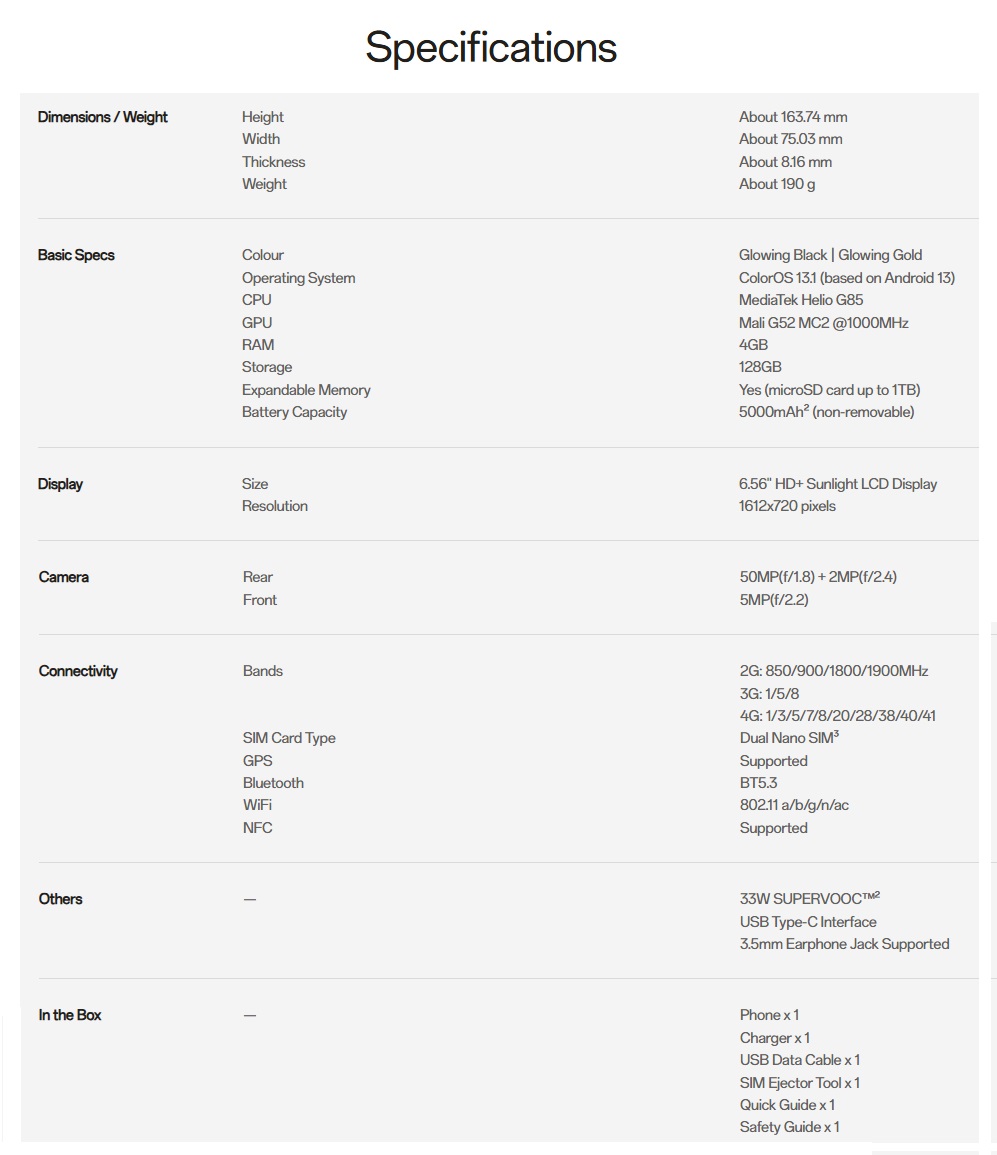997x1155 pixels.
Task: Click the 5000mAh battery capacity value
Action: click(826, 412)
